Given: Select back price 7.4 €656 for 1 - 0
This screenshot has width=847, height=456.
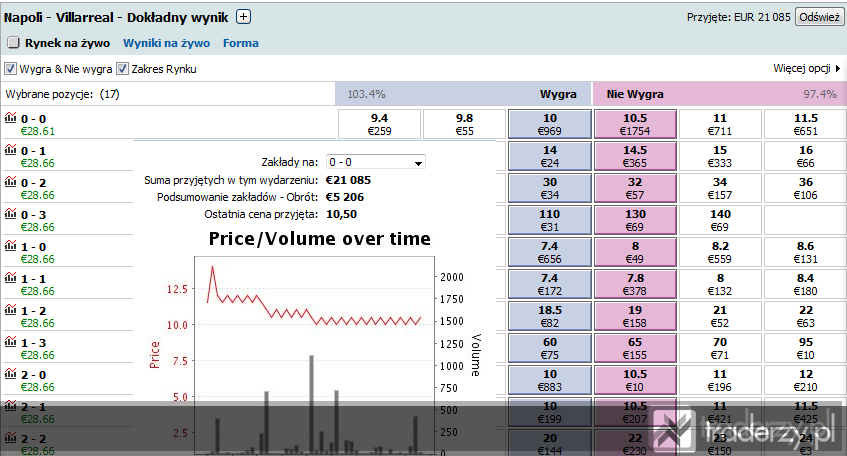Looking at the screenshot, I should (x=550, y=252).
